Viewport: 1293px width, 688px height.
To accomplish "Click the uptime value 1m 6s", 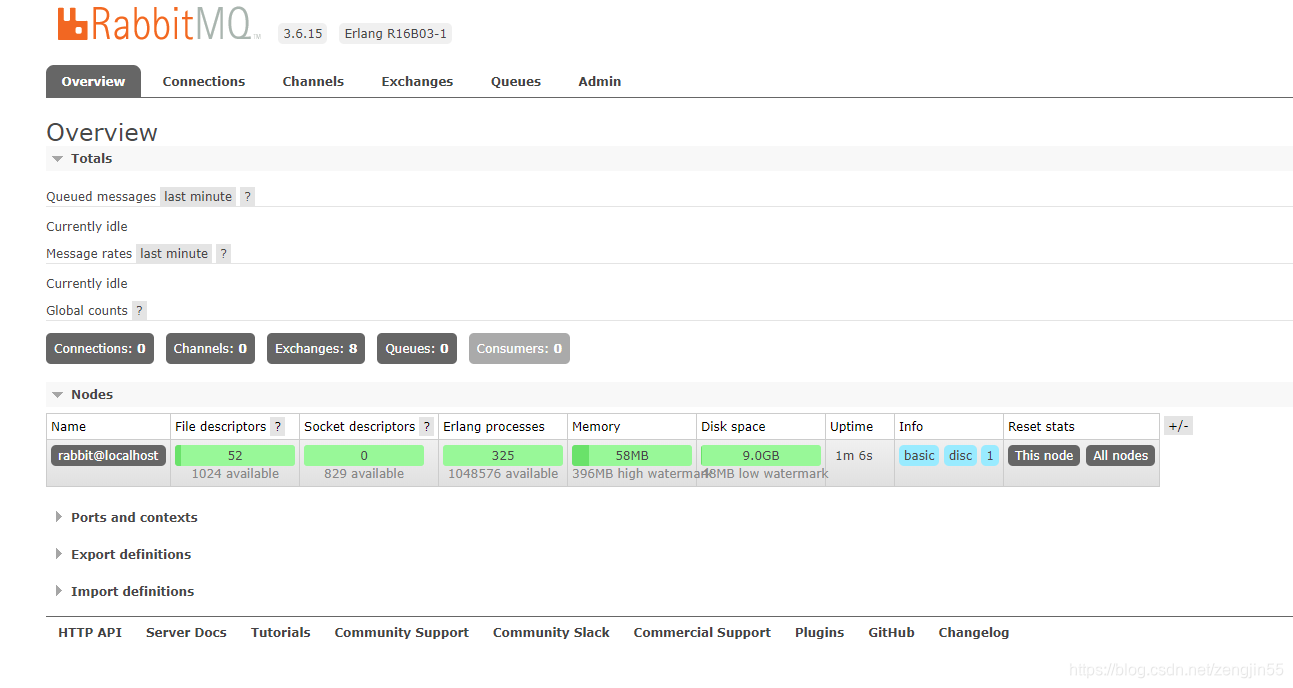I will click(x=854, y=456).
